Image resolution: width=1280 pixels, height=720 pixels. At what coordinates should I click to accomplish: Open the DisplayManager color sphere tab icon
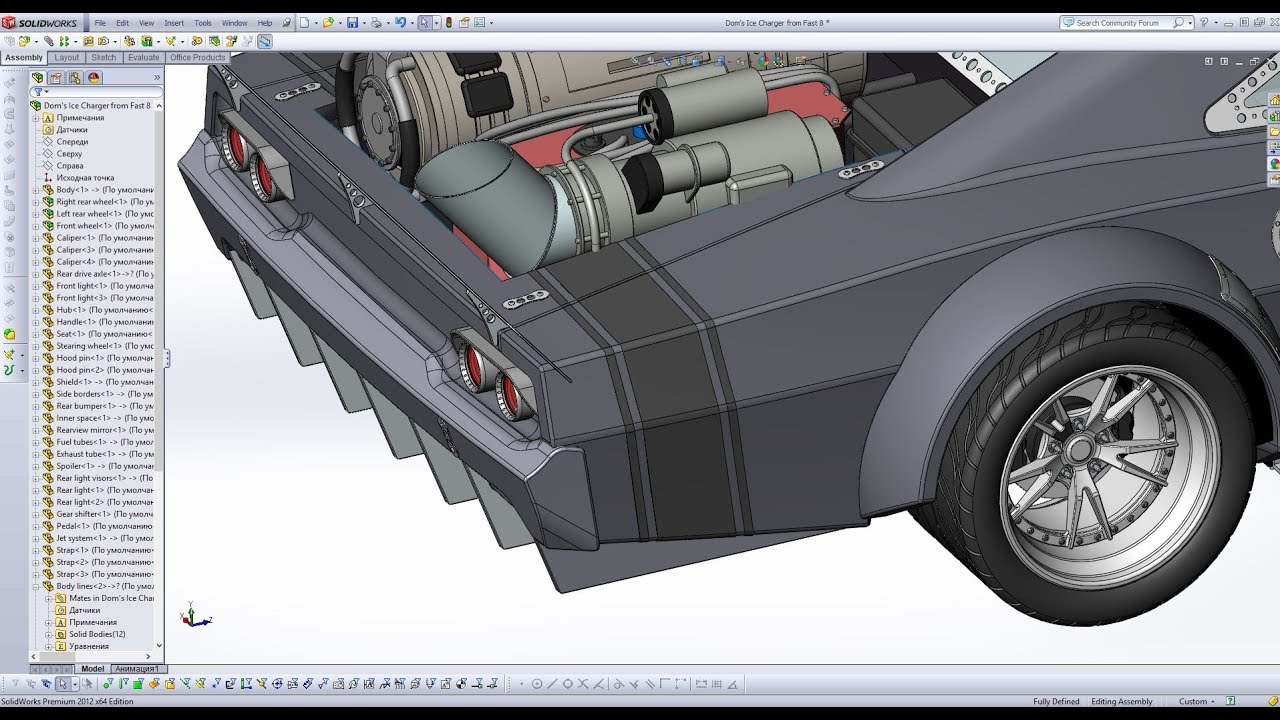pyautogui.click(x=95, y=77)
